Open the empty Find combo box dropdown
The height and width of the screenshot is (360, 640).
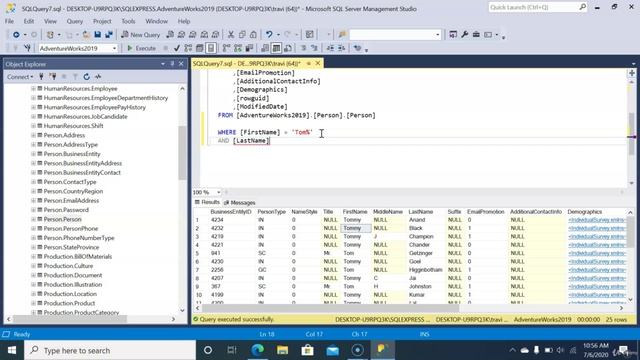pos(438,35)
